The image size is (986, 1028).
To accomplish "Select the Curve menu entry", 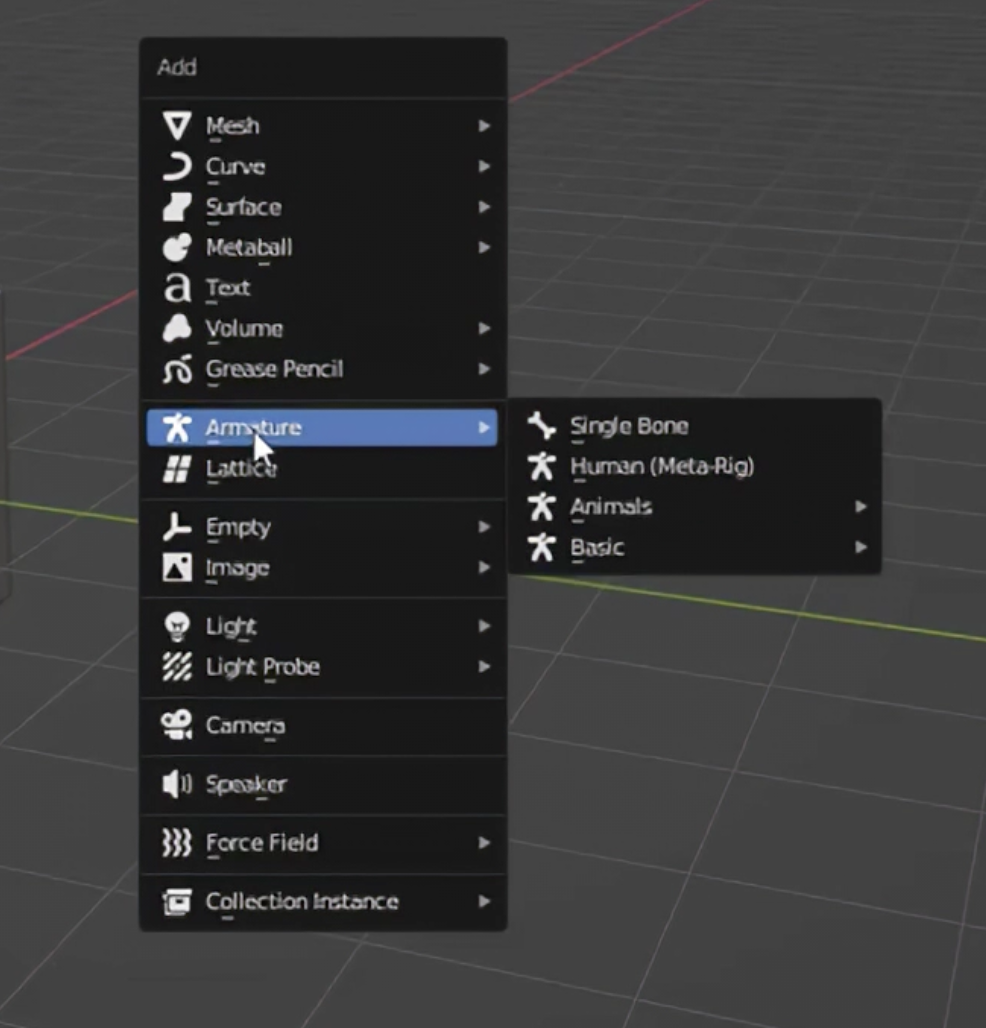I will [323, 167].
